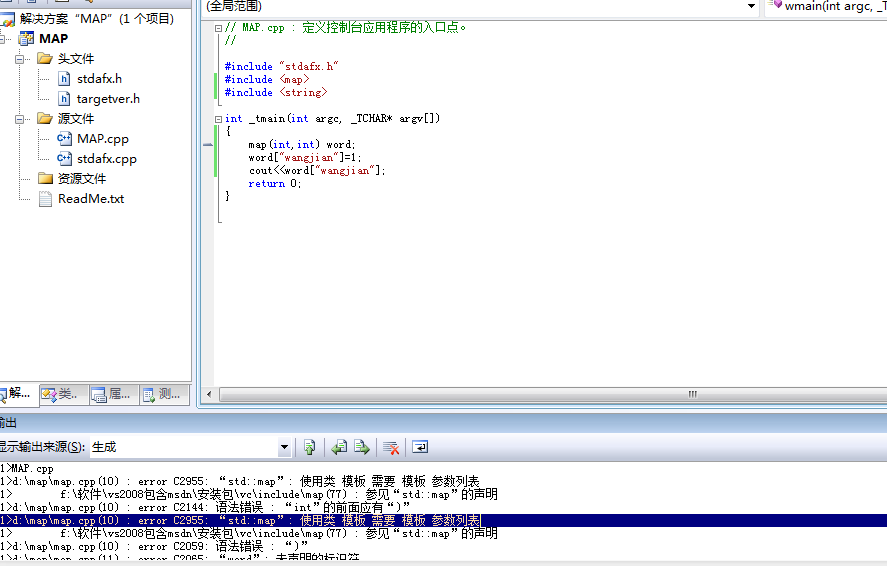Select stdafx.h in the solution tree
The image size is (887, 566).
(99, 78)
